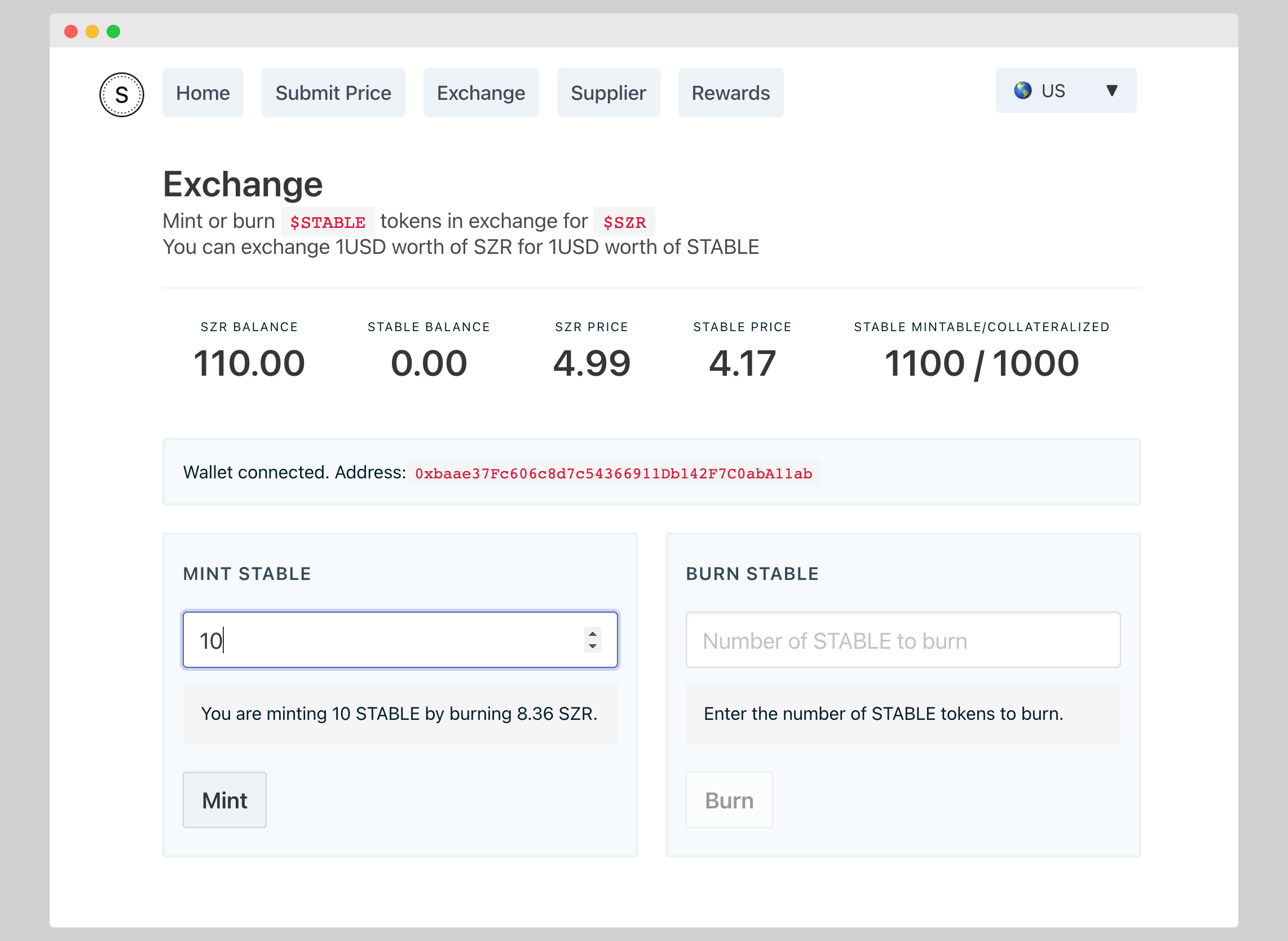Click the Number of STABLE to burn field
This screenshot has height=941, width=1288.
click(x=902, y=640)
